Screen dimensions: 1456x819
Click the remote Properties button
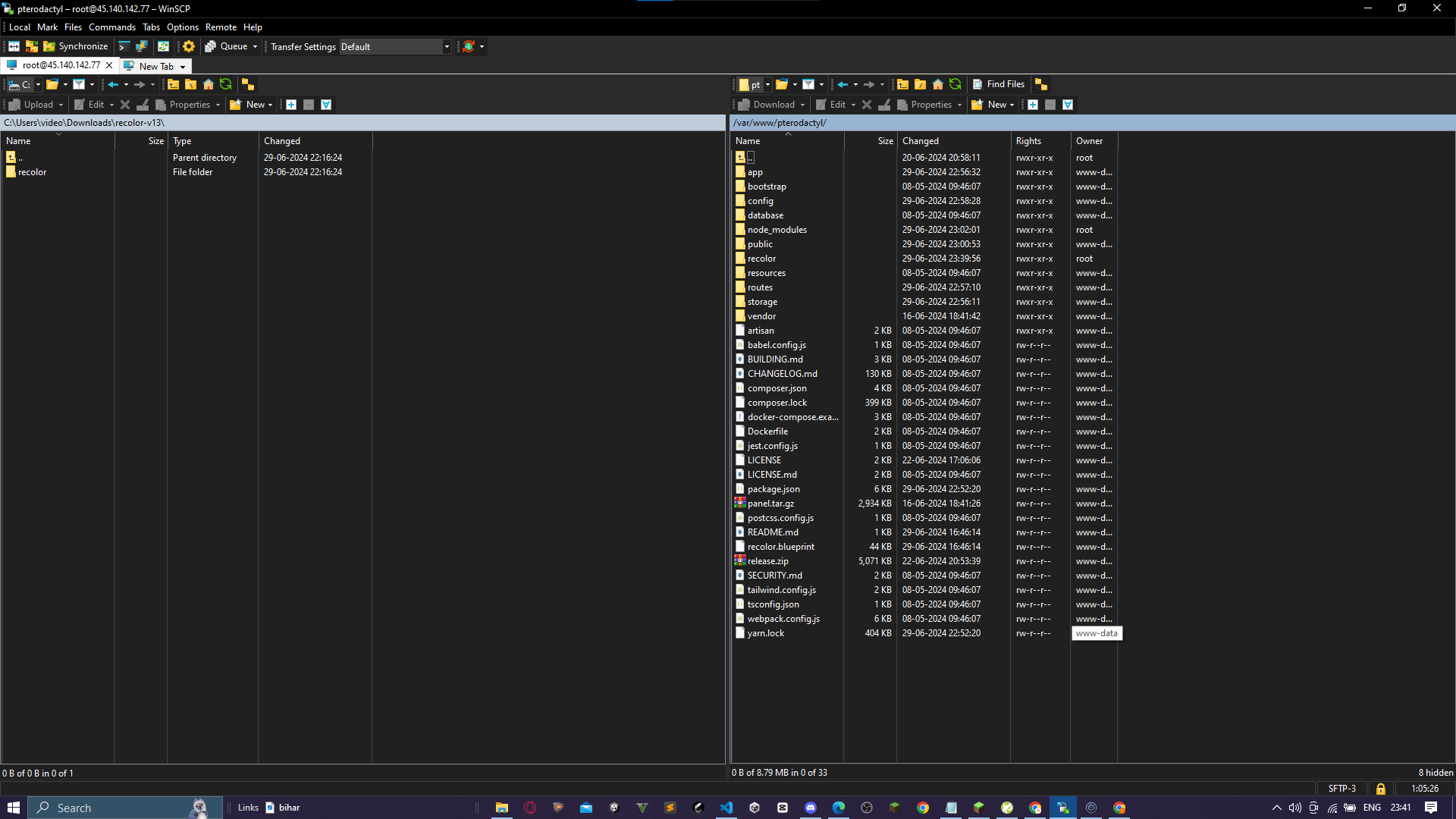924,105
